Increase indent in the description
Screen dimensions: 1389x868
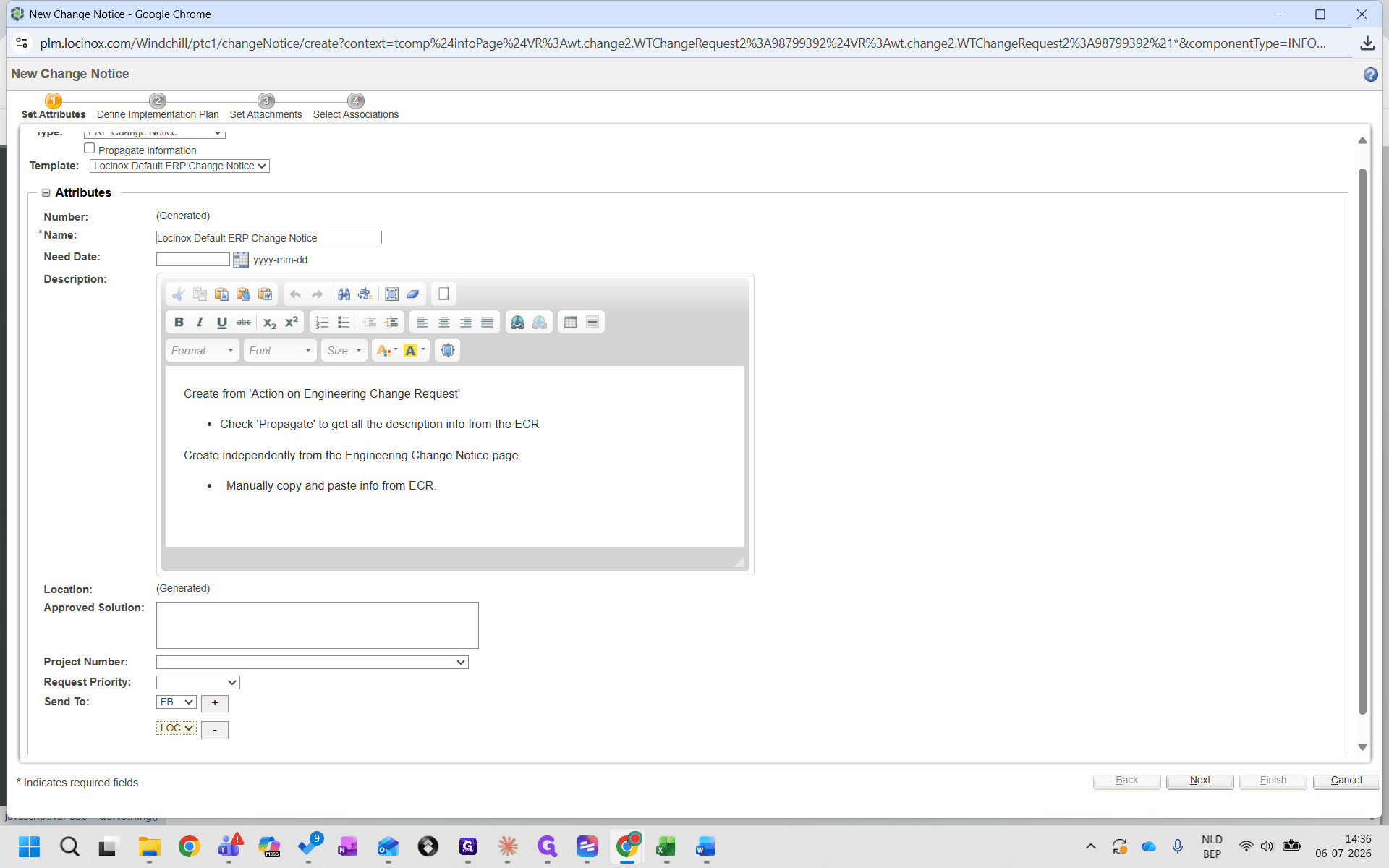coord(391,323)
